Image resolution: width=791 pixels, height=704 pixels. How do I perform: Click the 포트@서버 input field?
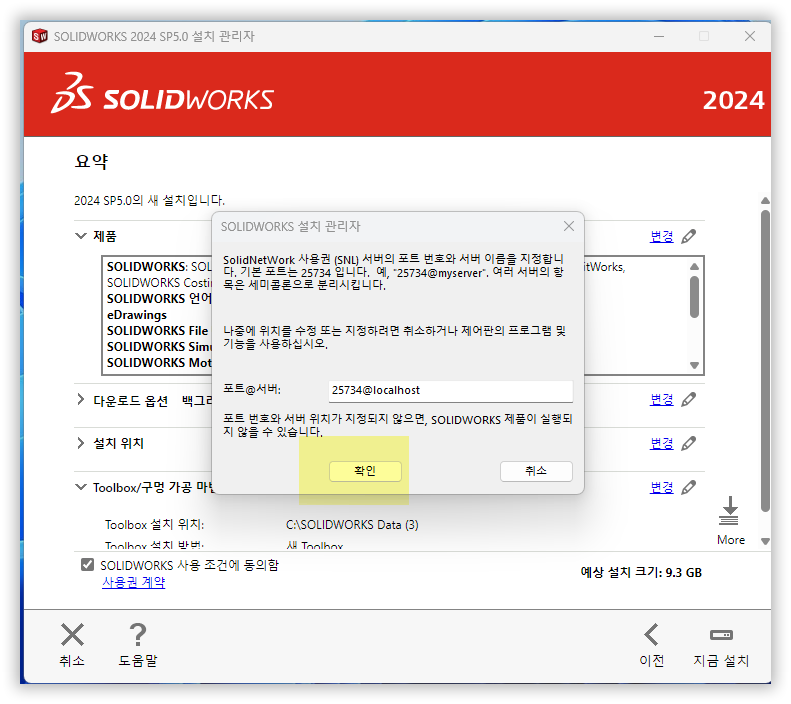tap(450, 391)
